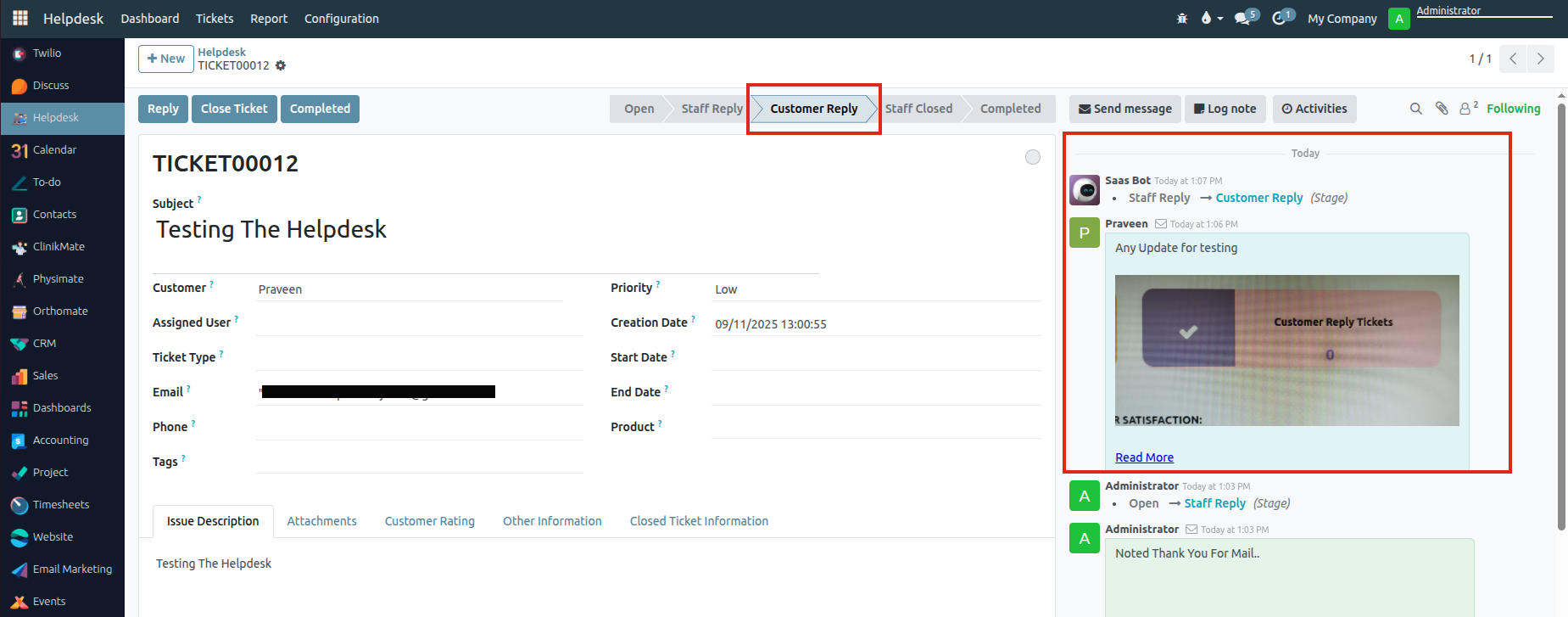Open the Priority dropdown field
The height and width of the screenshot is (617, 1568).
coord(873,289)
